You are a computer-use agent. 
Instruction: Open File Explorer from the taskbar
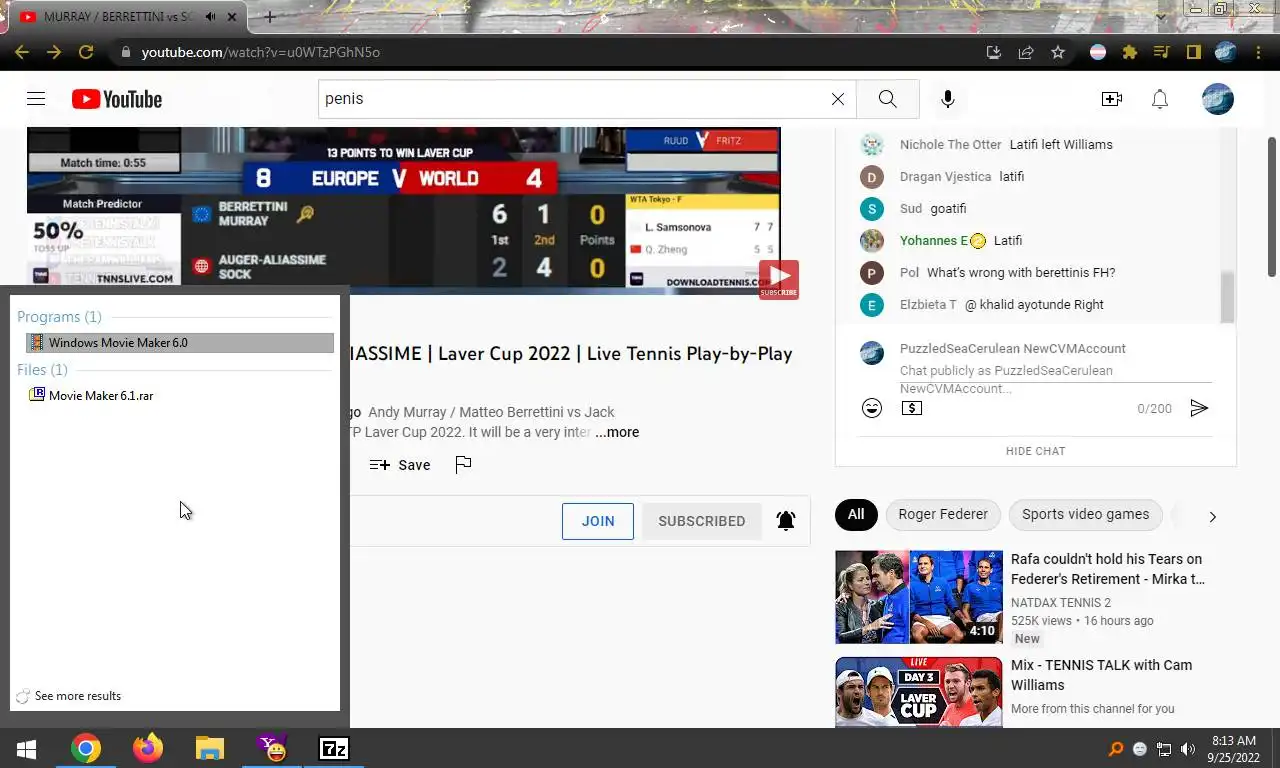(x=210, y=748)
